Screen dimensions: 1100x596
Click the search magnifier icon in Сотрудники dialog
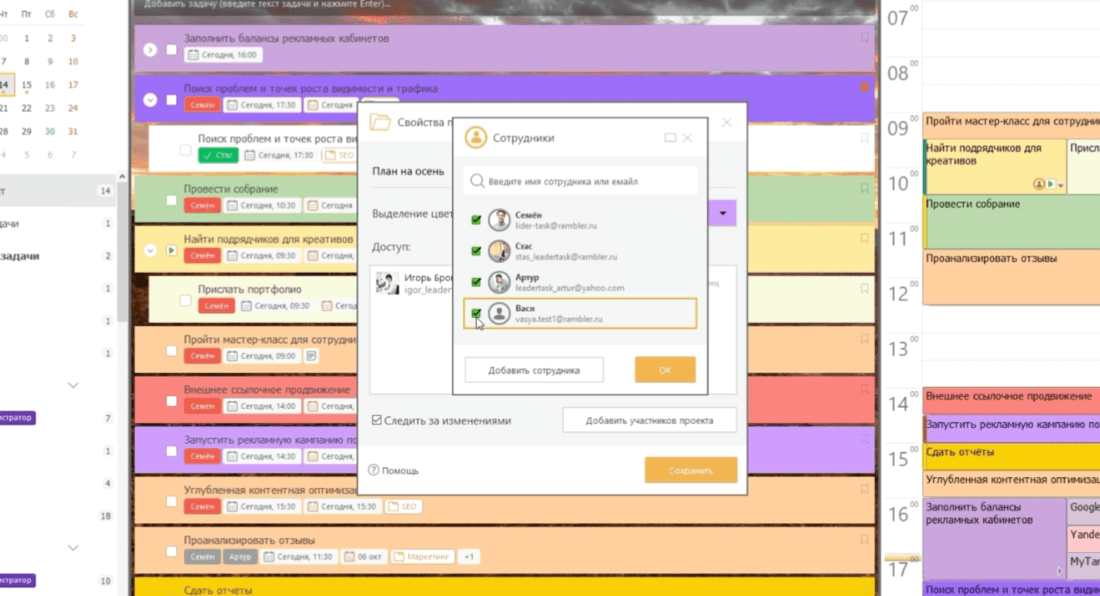click(x=478, y=182)
